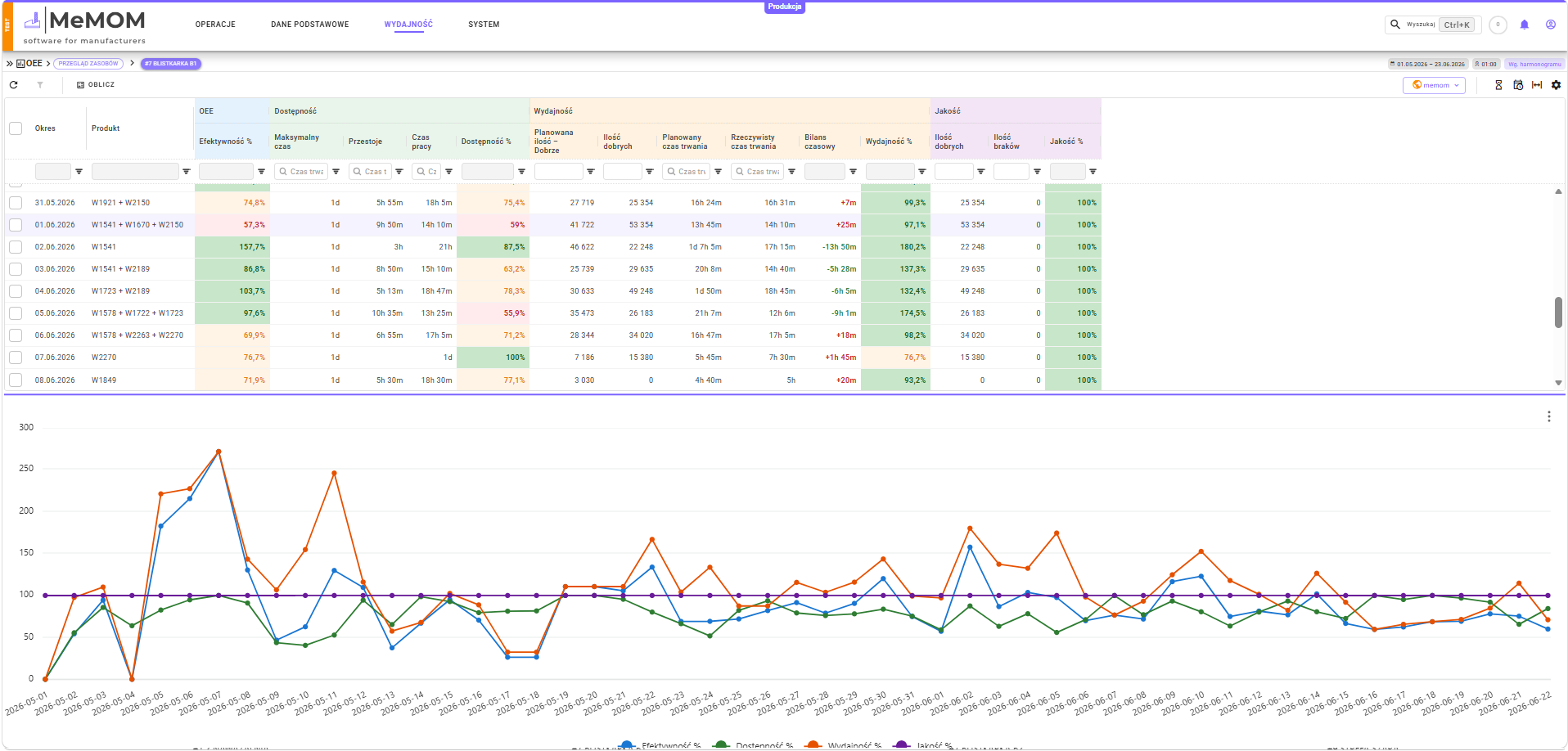Click the funnel filter icon near refresh
1568x751 pixels.
(x=39, y=85)
